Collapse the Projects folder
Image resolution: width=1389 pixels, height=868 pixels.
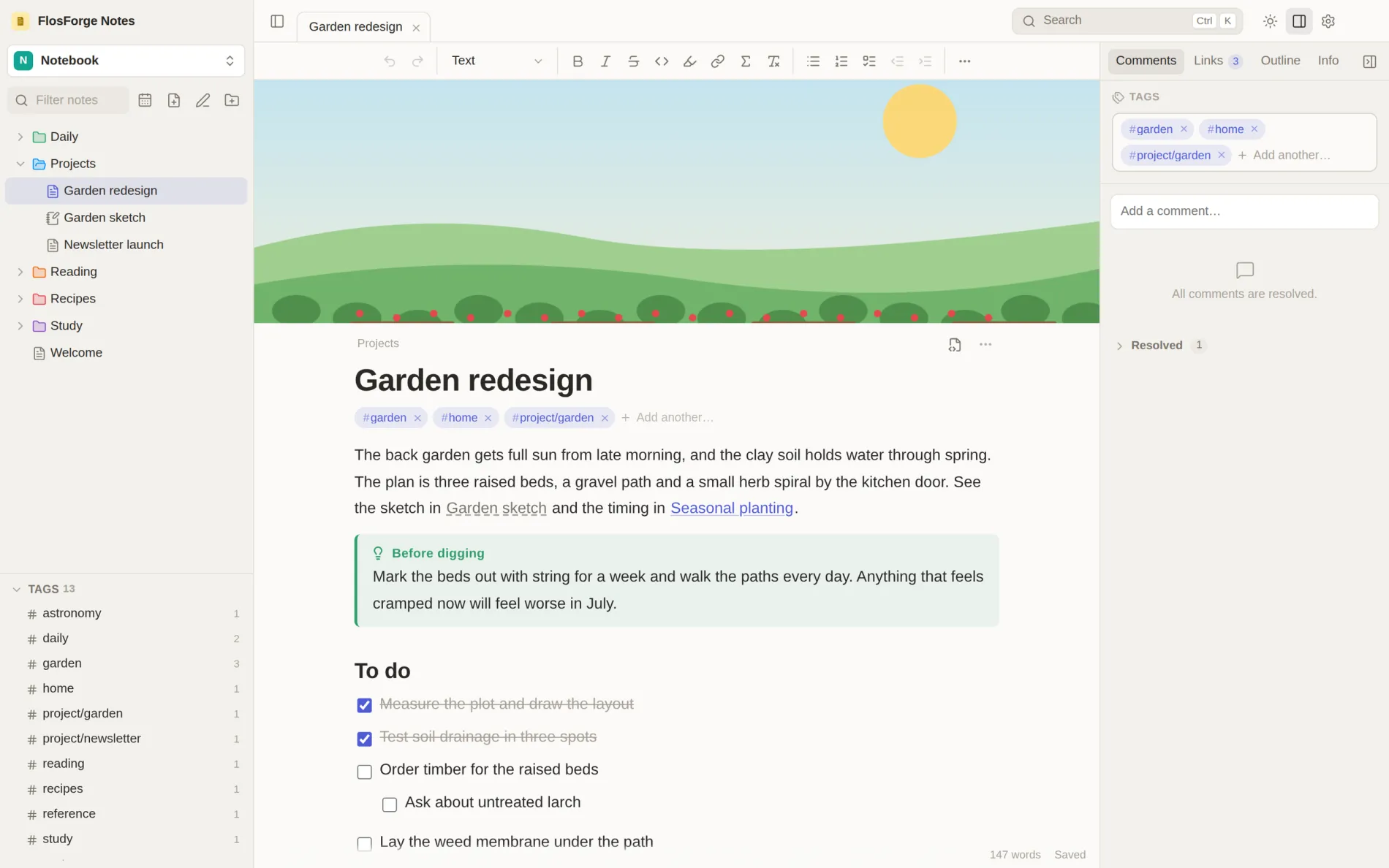tap(20, 164)
